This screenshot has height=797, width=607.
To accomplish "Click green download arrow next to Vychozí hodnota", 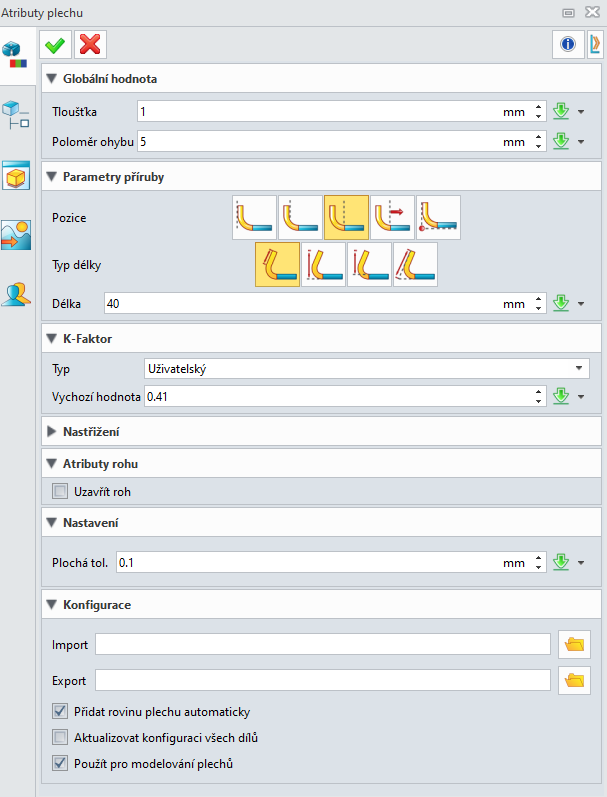I will click(x=561, y=396).
